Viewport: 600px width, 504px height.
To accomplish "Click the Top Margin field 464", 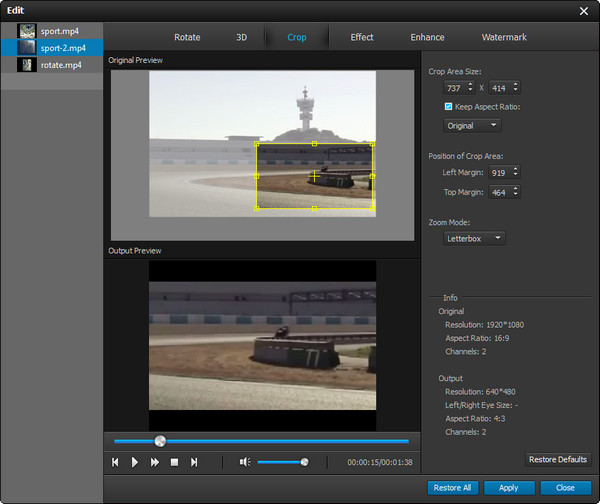I will point(500,192).
